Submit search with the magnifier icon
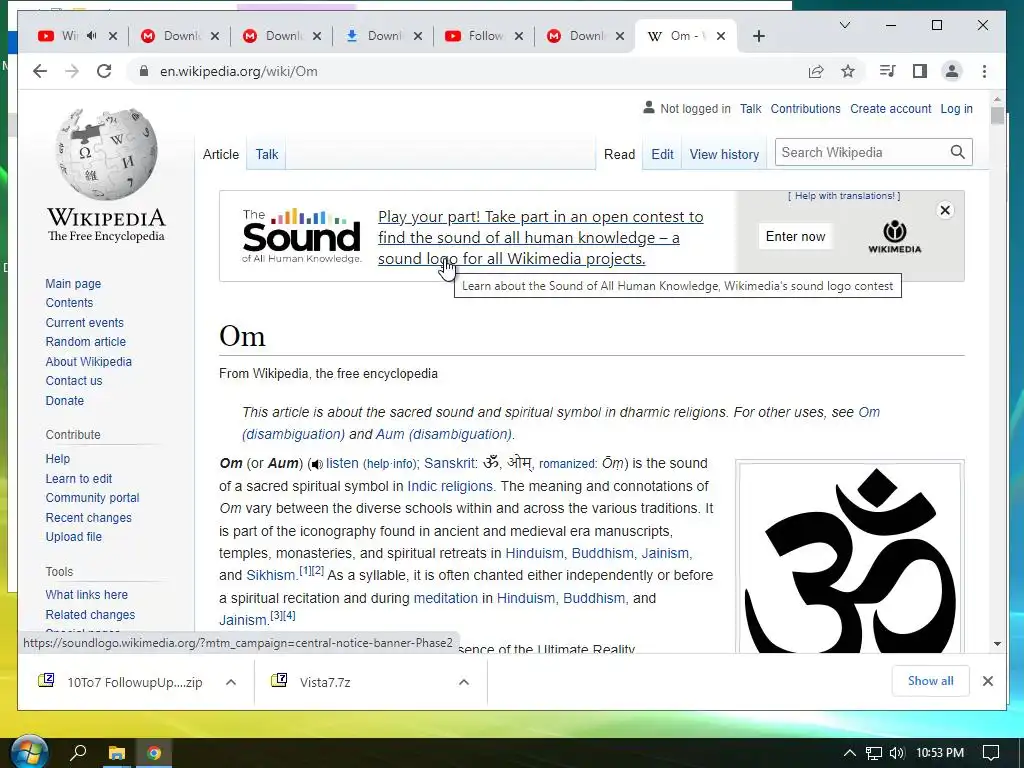The height and width of the screenshot is (768, 1024). pos(957,152)
